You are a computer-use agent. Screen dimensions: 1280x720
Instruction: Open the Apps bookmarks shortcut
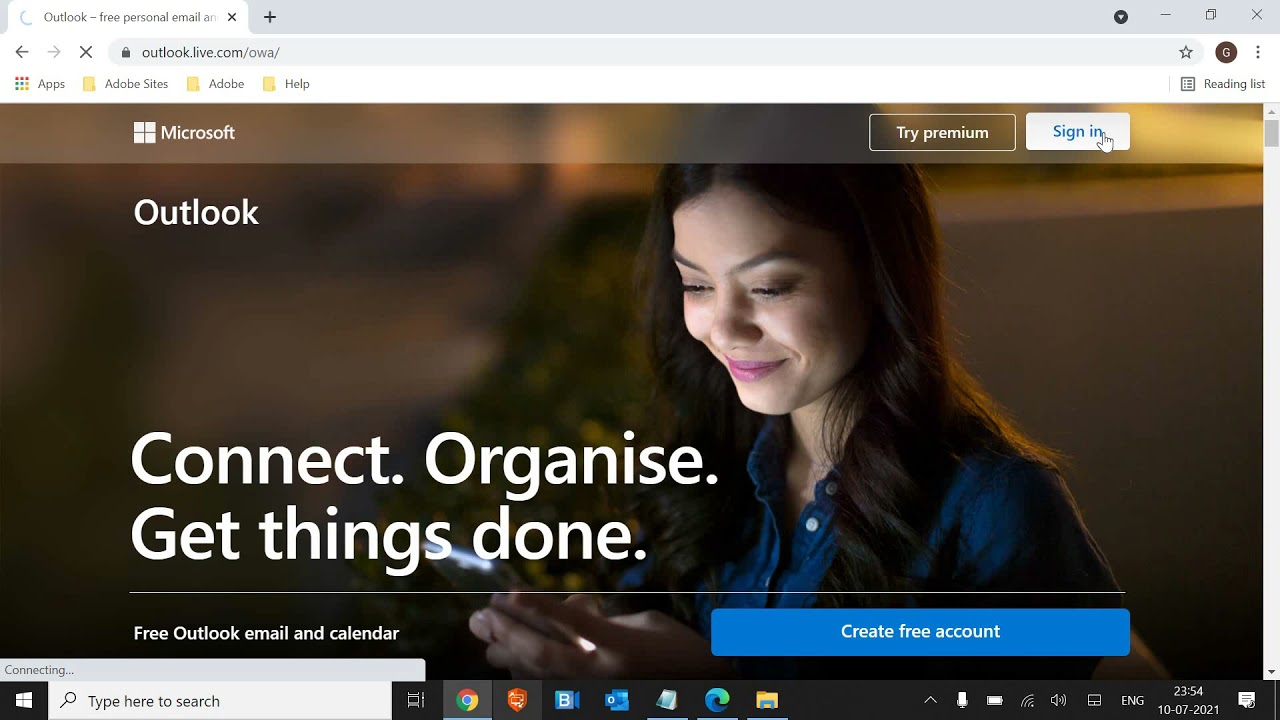(40, 84)
